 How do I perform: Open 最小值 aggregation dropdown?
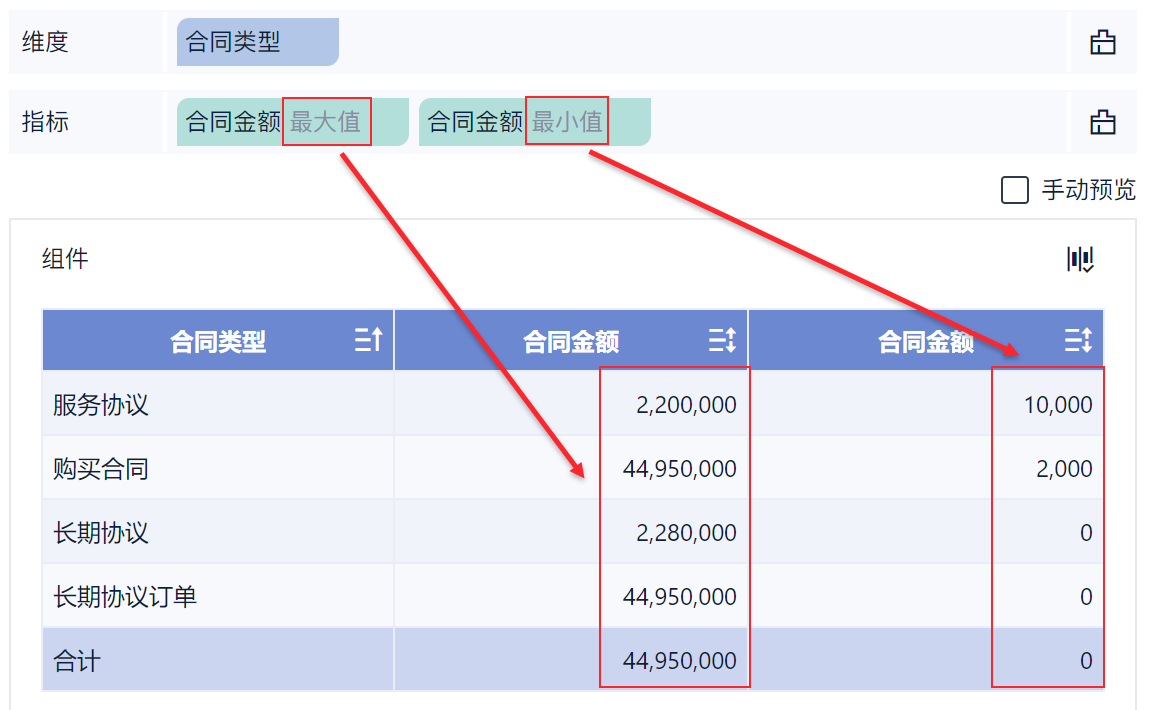click(567, 122)
